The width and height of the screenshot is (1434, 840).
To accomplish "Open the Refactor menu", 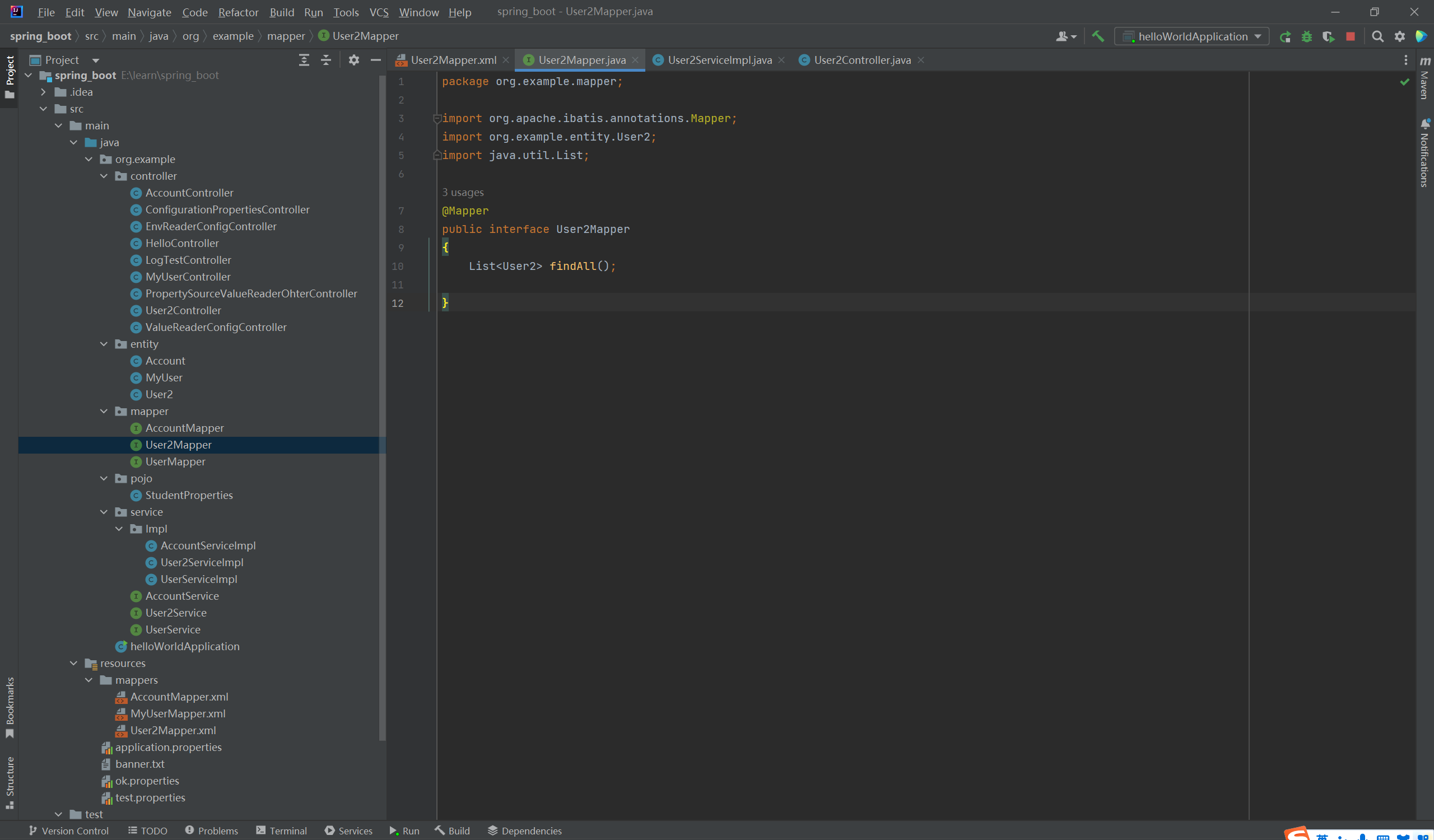I will coord(238,12).
